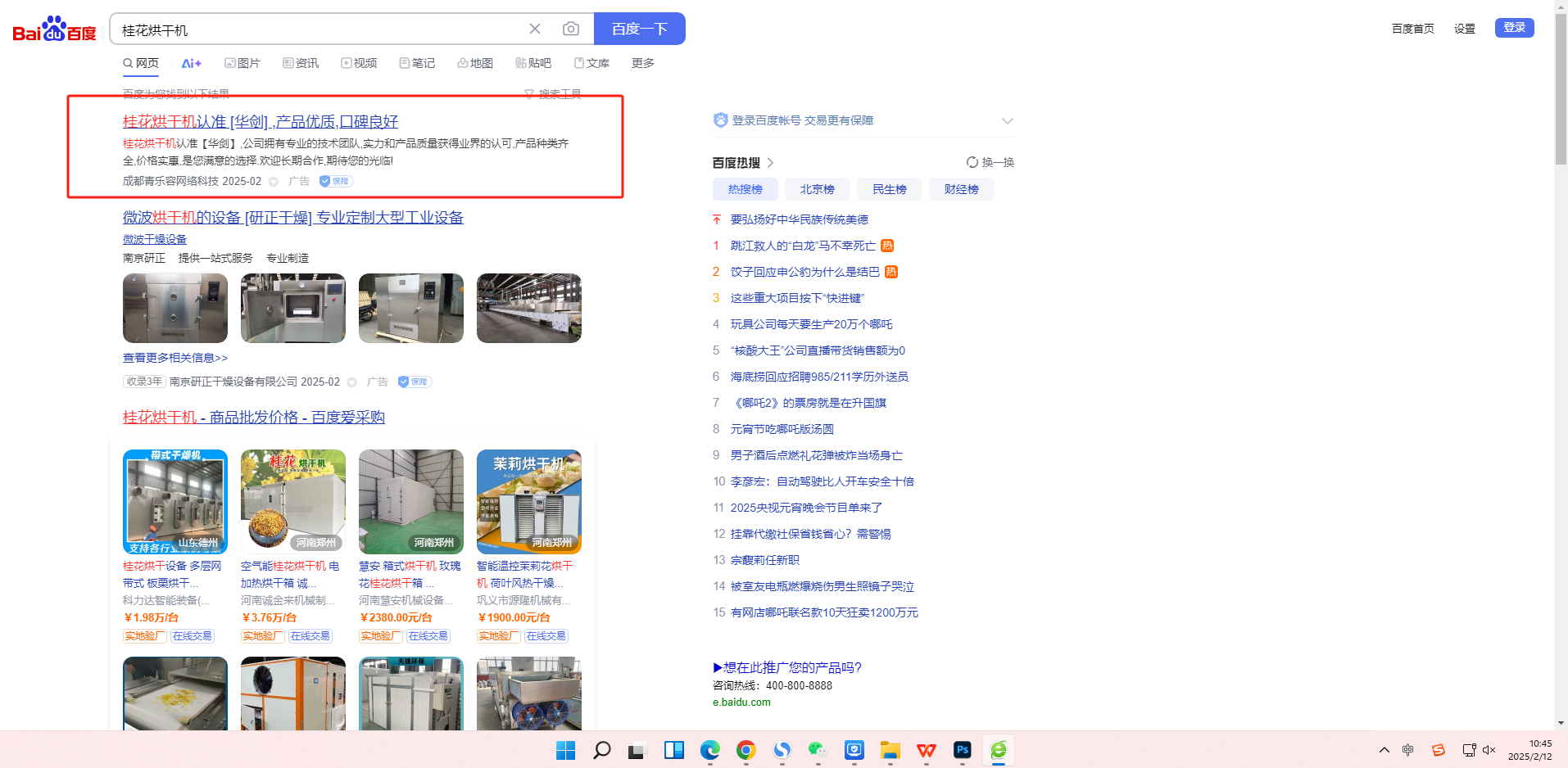Click the camera image search icon
The image size is (1568, 768).
click(x=571, y=29)
